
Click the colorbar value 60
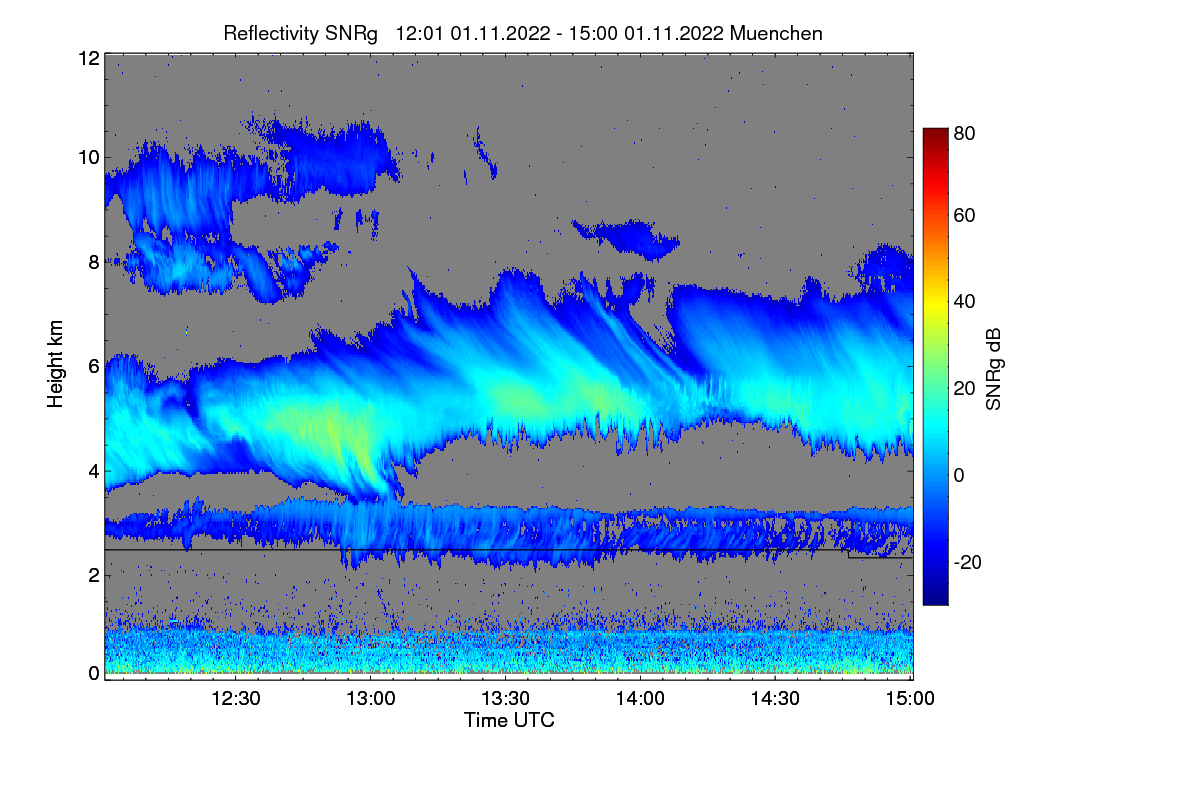965,216
